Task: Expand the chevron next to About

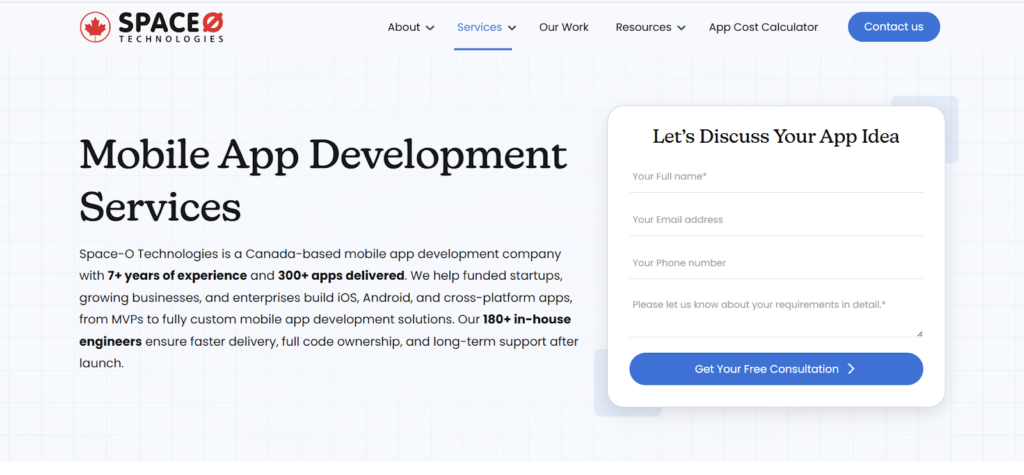Action: click(430, 28)
